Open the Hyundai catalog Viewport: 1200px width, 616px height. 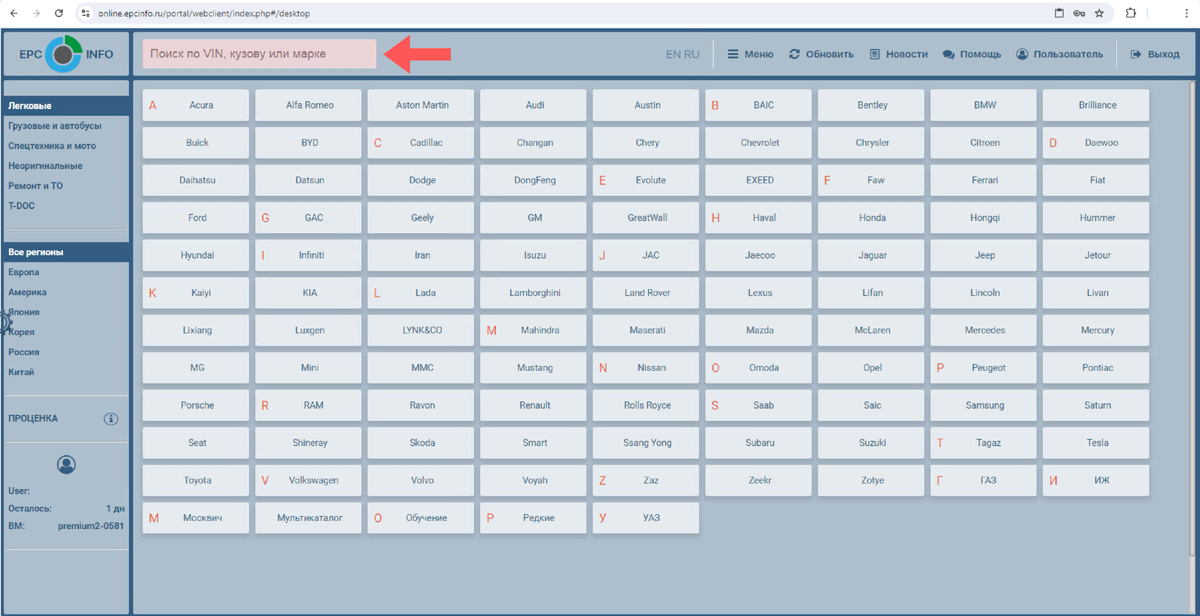pos(196,255)
